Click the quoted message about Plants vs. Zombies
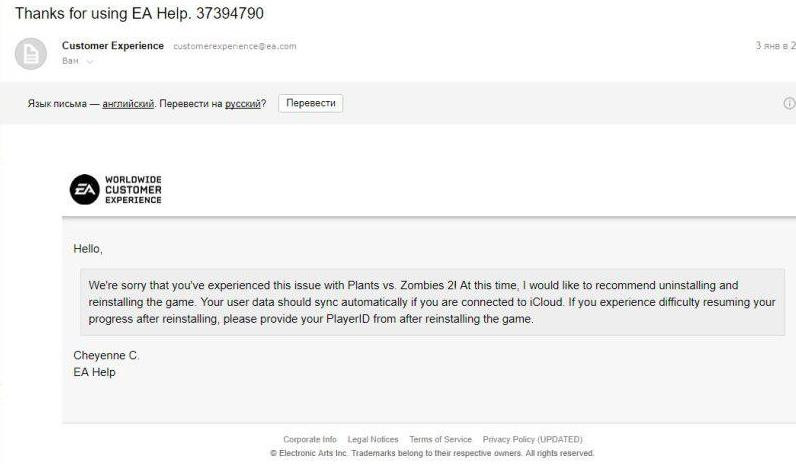This screenshot has width=796, height=464. [x=432, y=302]
